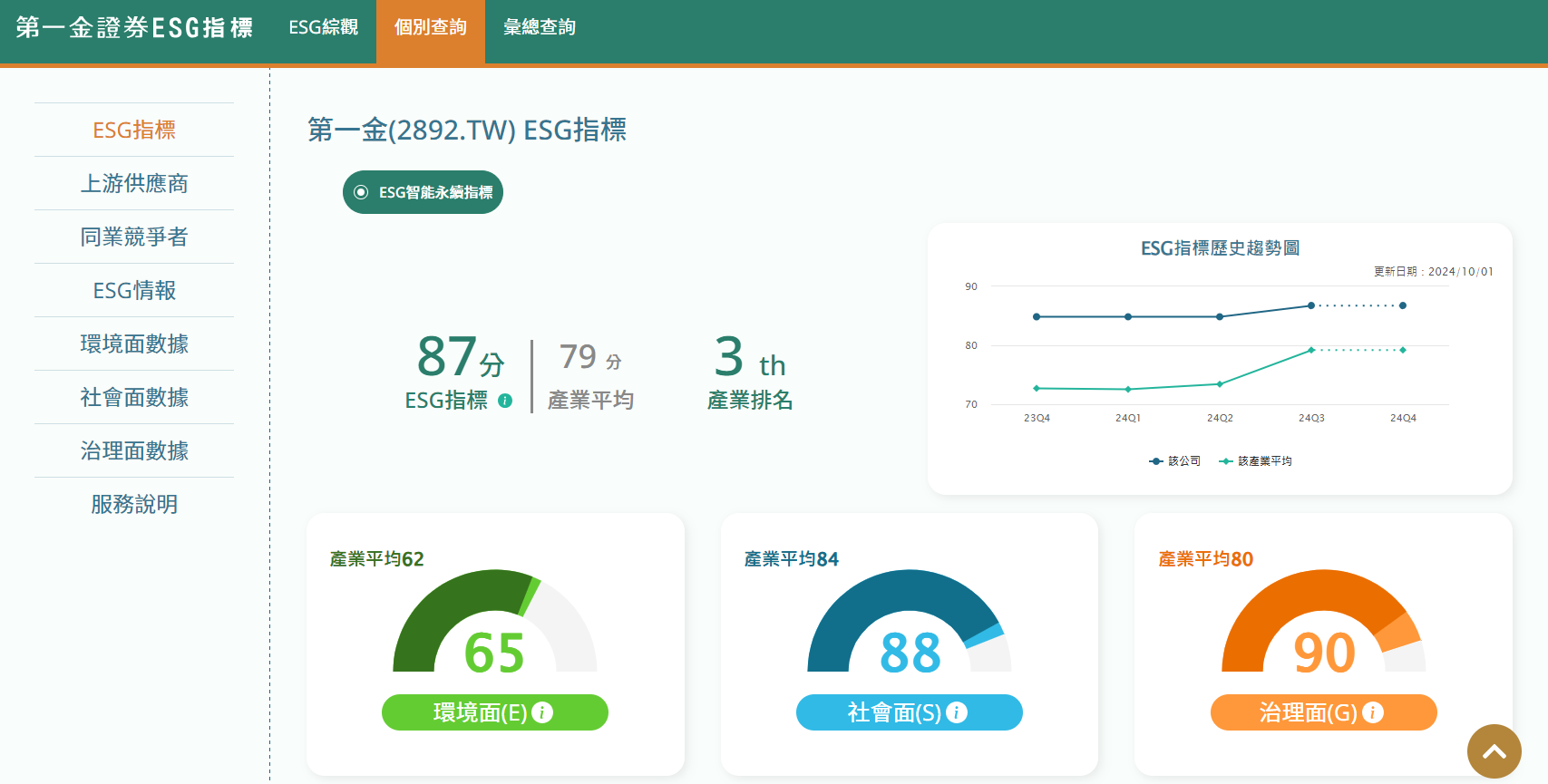Select the 個別查詢 tab

point(431,27)
